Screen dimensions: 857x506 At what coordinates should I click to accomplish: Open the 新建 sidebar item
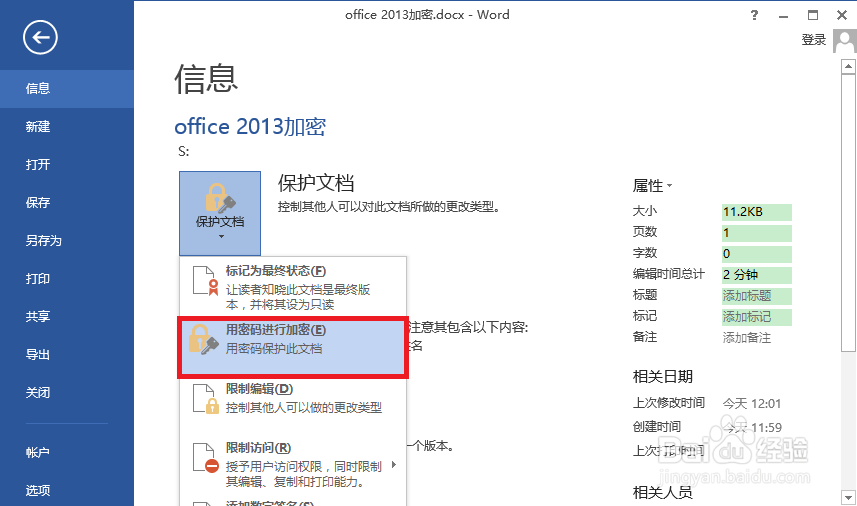[x=67, y=127]
